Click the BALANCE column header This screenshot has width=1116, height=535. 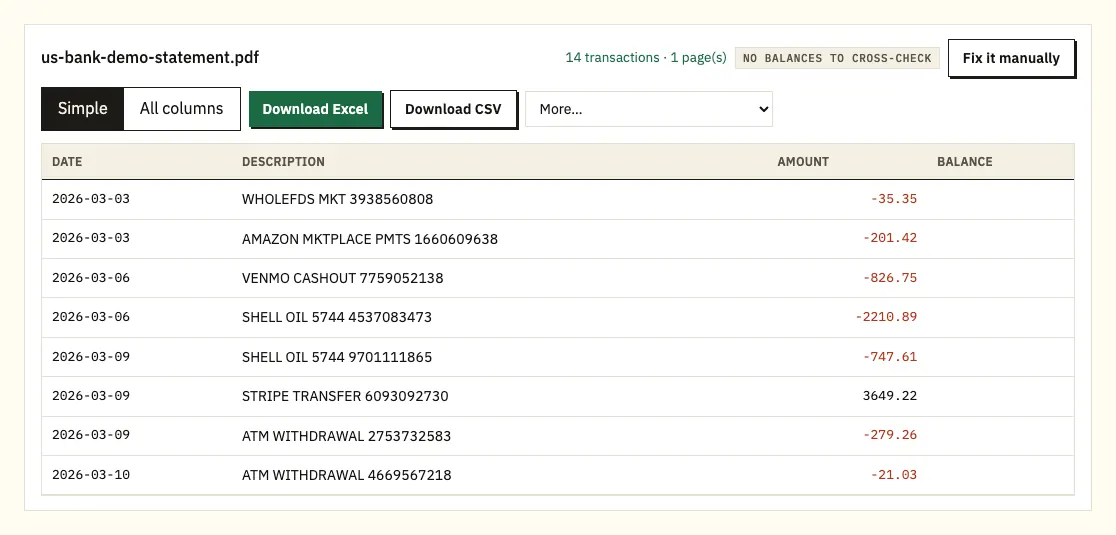click(964, 161)
